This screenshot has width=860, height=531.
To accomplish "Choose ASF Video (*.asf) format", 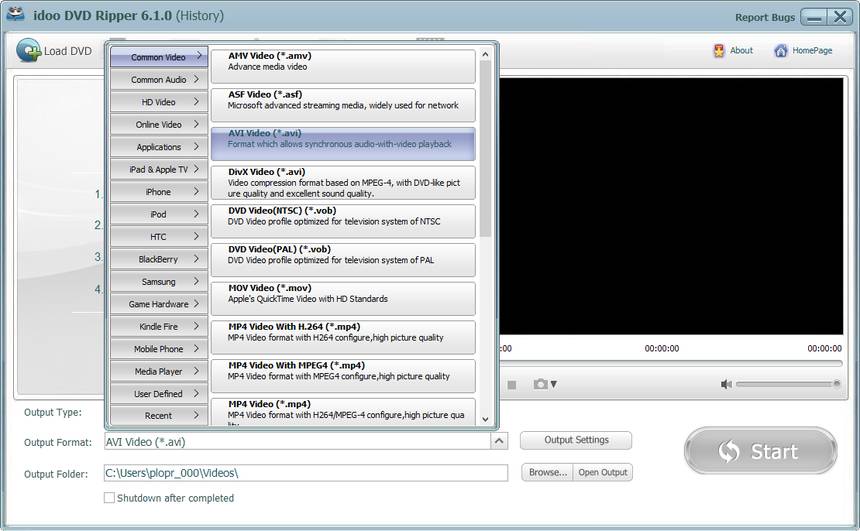I will [343, 105].
